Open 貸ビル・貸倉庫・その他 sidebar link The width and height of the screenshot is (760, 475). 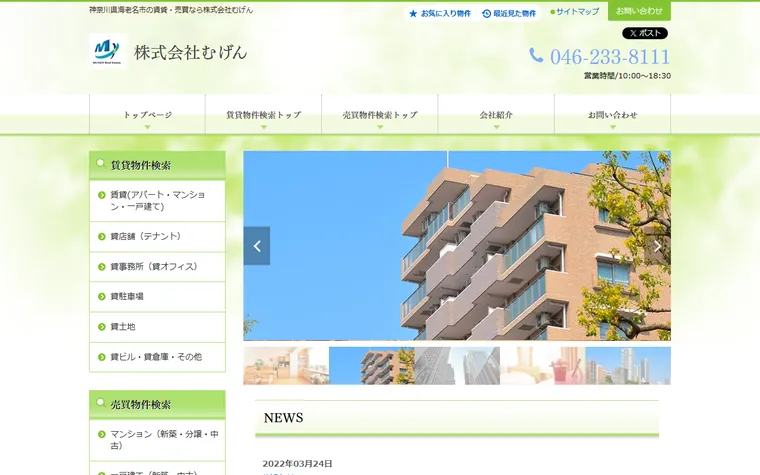(158, 357)
